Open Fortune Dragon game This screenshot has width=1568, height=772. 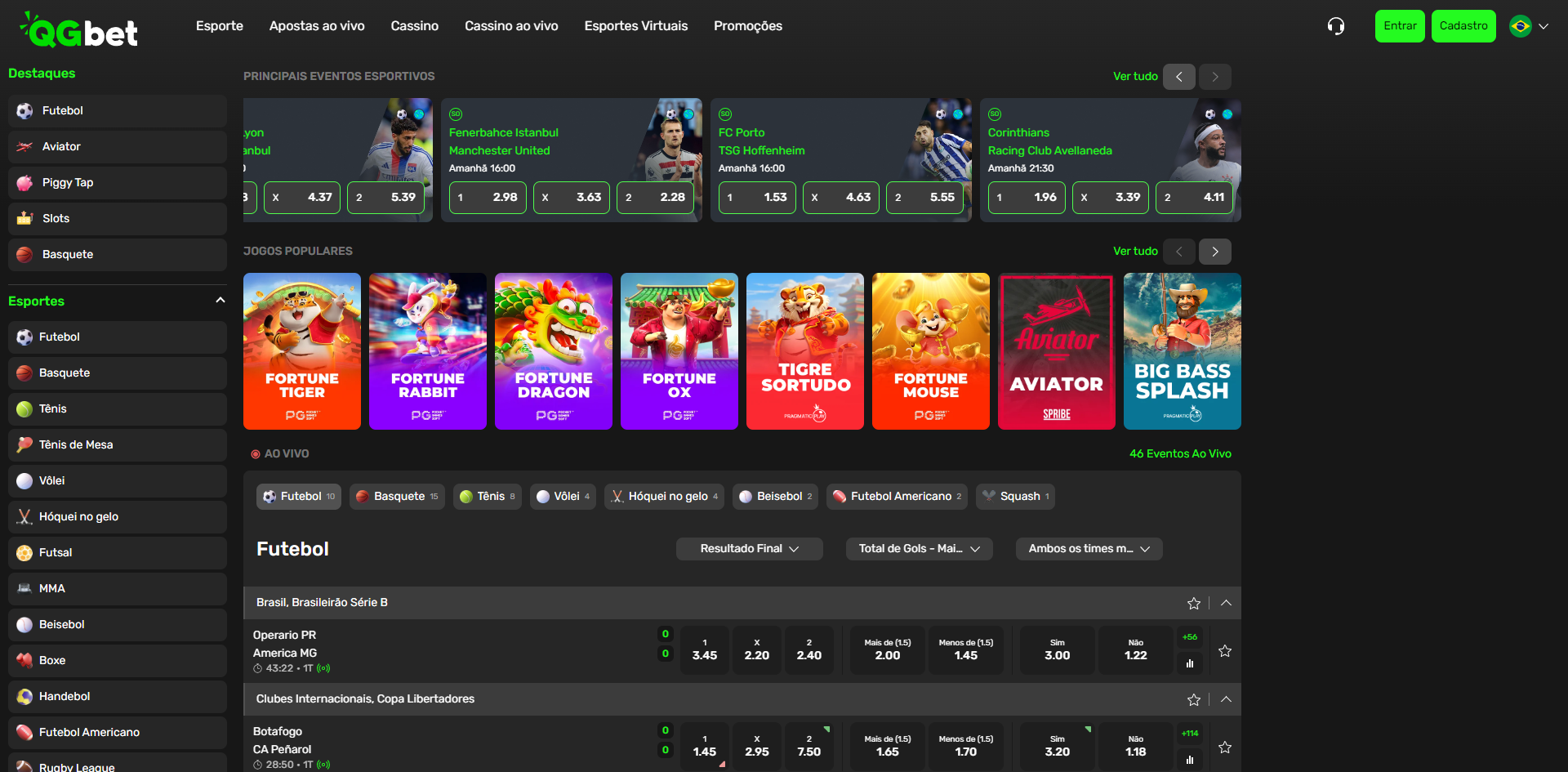pos(554,351)
